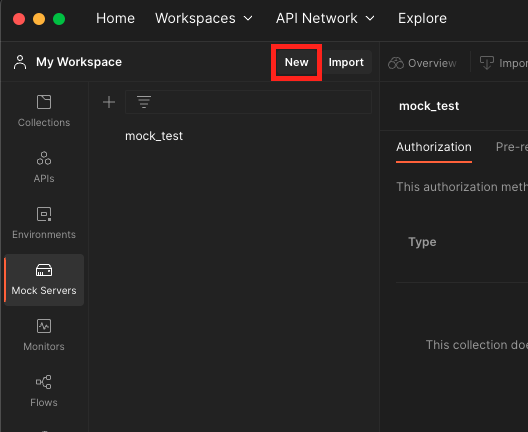Click the My Workspace label
Screen dimensions: 528x432
click(79, 62)
